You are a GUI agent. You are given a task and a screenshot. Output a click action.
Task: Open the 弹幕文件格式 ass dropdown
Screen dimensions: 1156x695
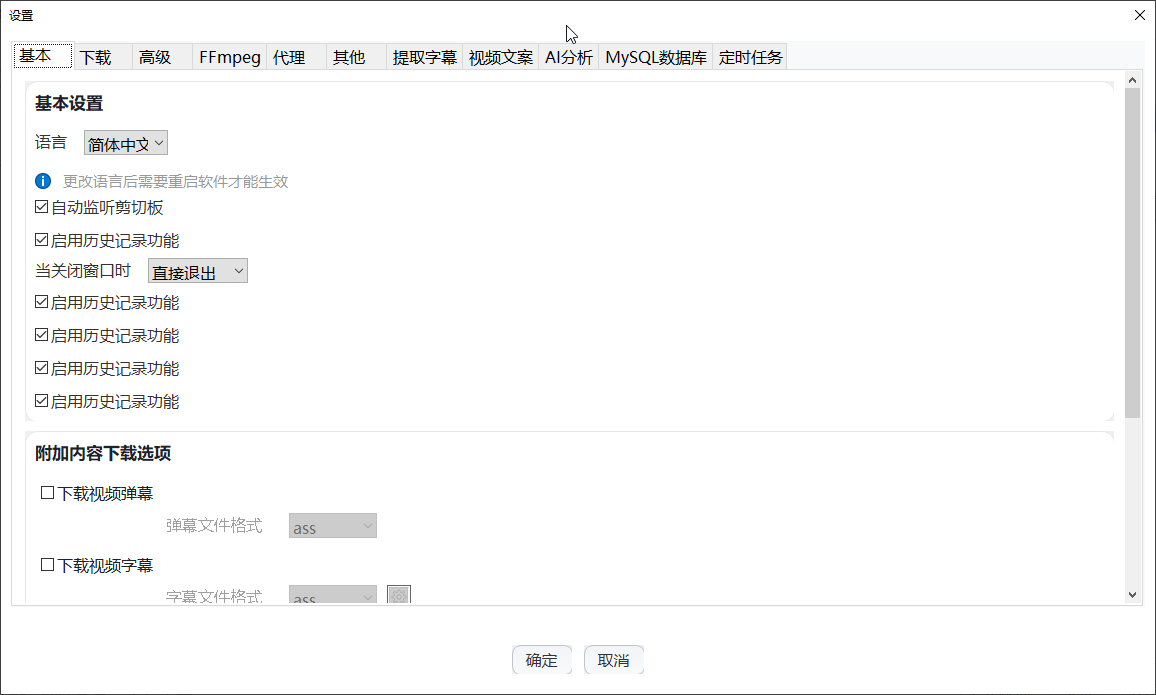tap(332, 525)
